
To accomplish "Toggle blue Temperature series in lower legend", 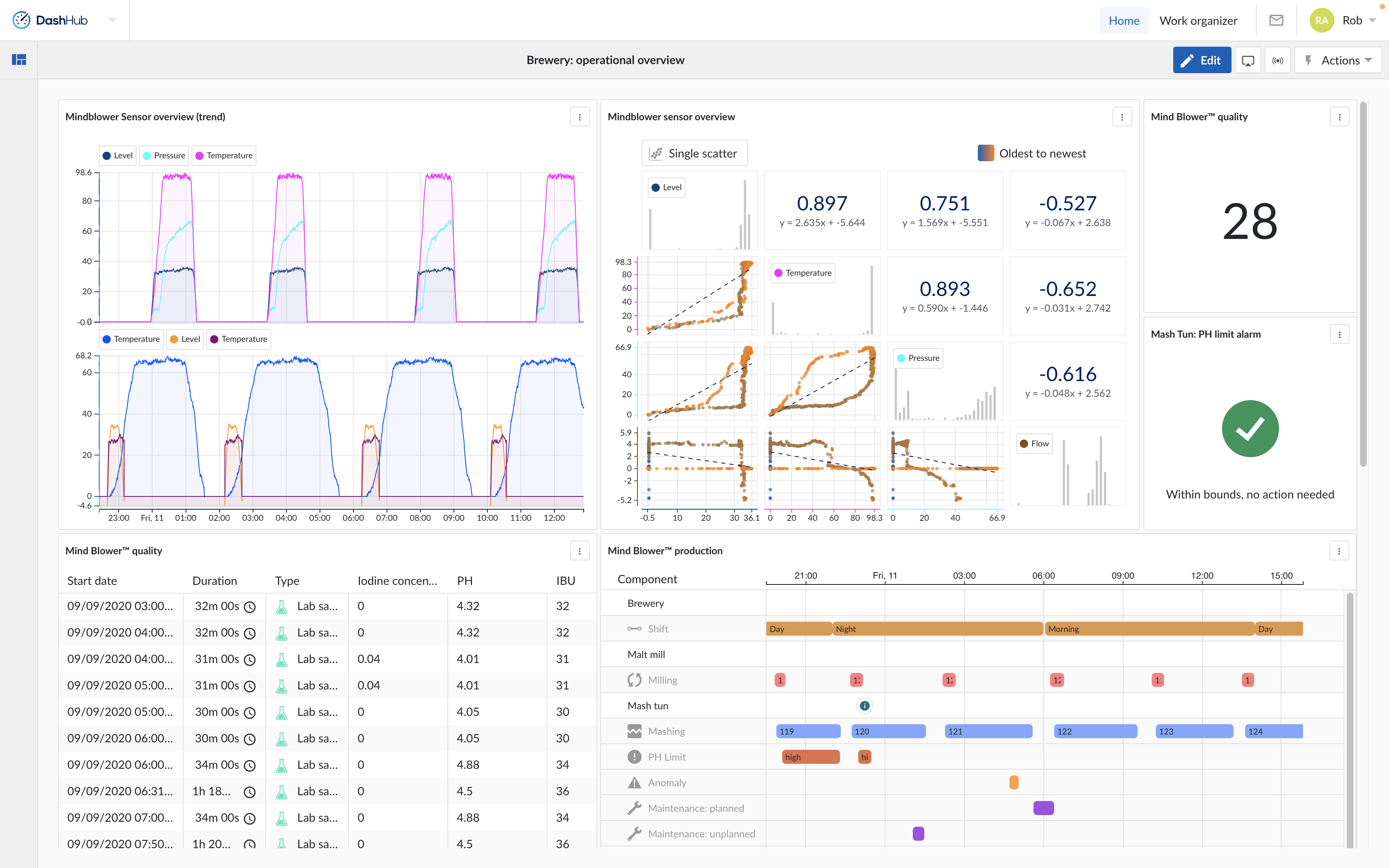I will pos(131,339).
